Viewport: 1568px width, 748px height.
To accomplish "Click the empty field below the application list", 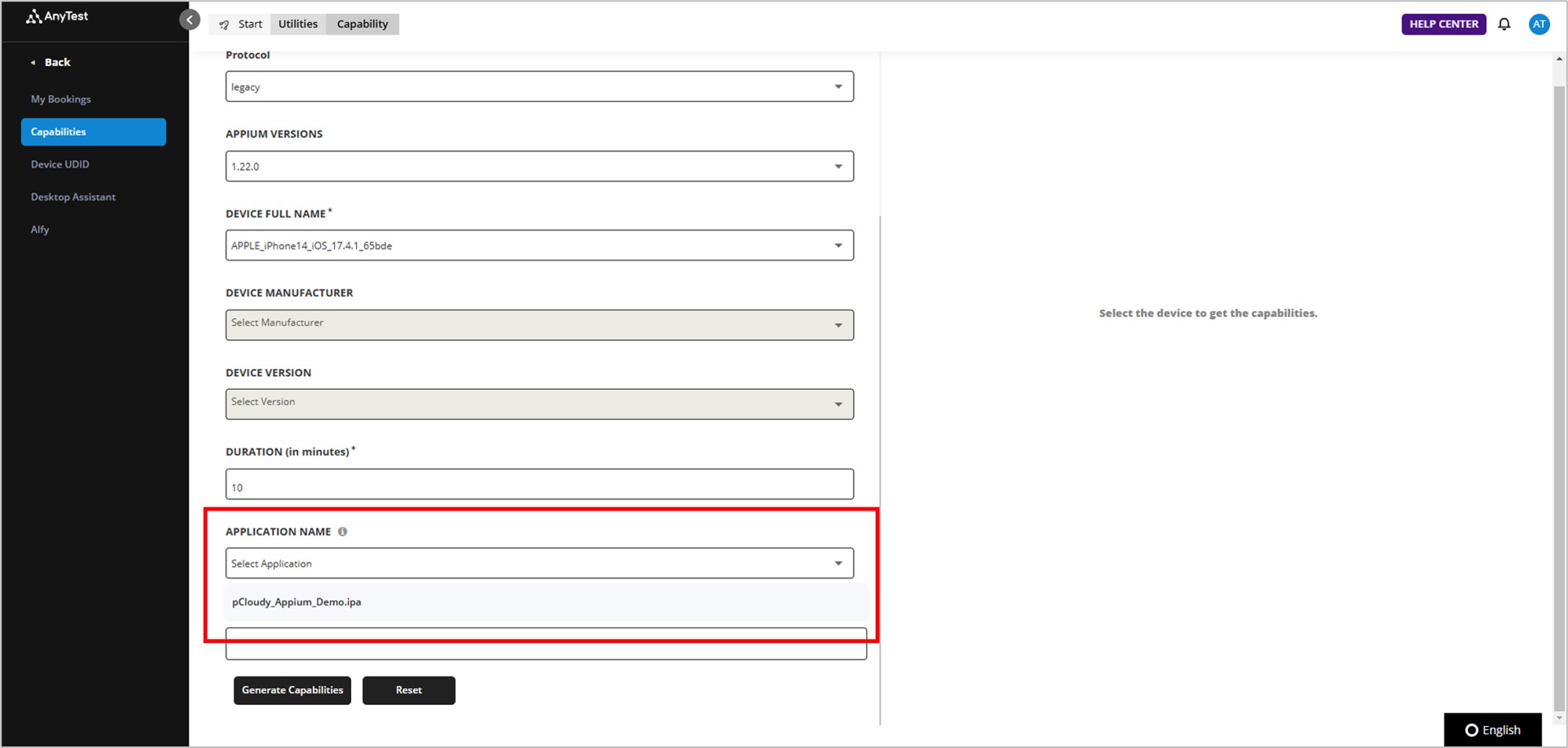I will pos(546,644).
